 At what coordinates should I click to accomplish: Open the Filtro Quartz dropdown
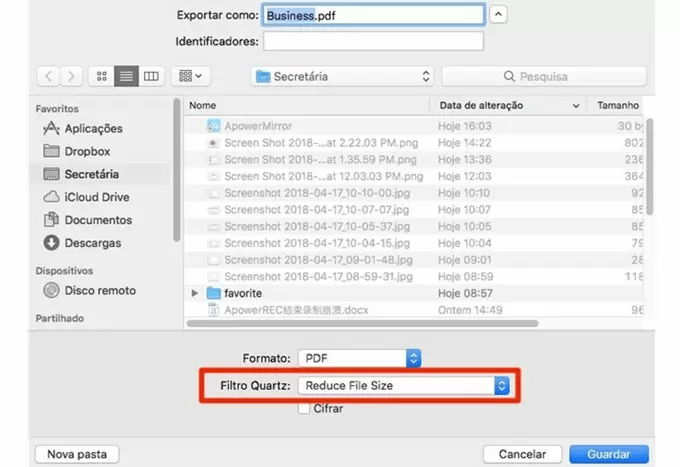[x=406, y=385]
